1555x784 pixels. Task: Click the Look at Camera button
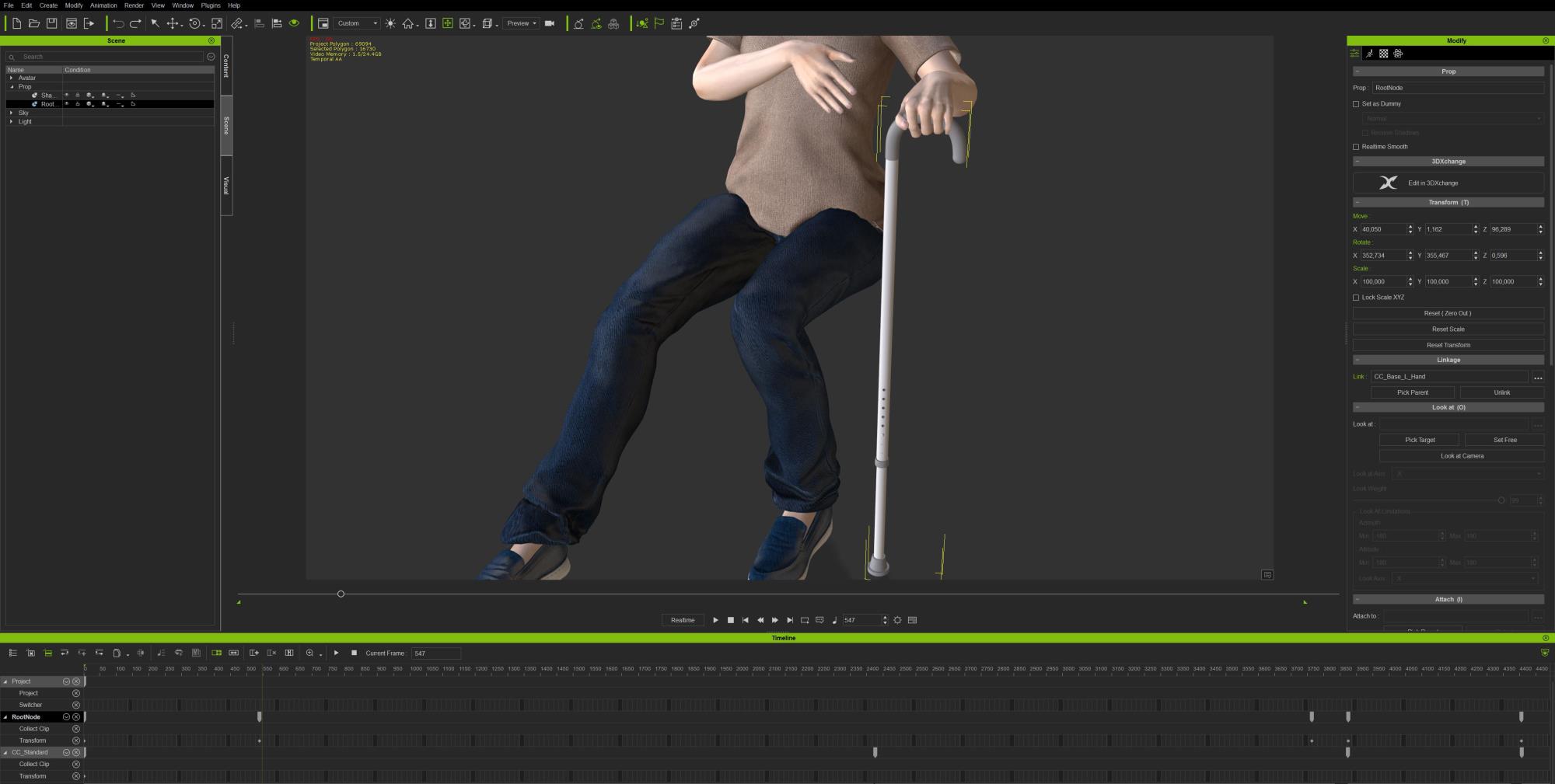pos(1462,456)
